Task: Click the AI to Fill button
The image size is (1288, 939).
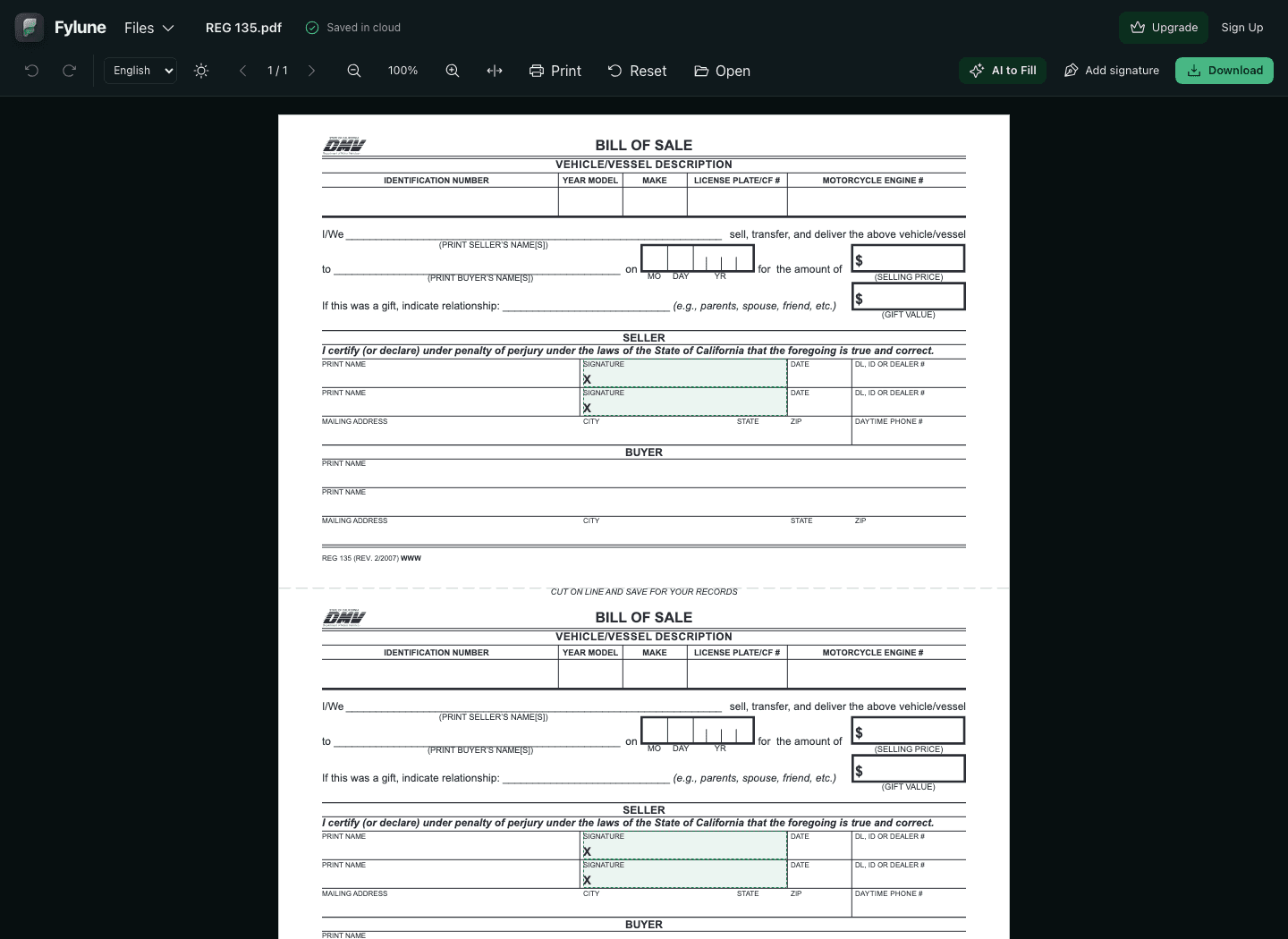Action: 1003,71
